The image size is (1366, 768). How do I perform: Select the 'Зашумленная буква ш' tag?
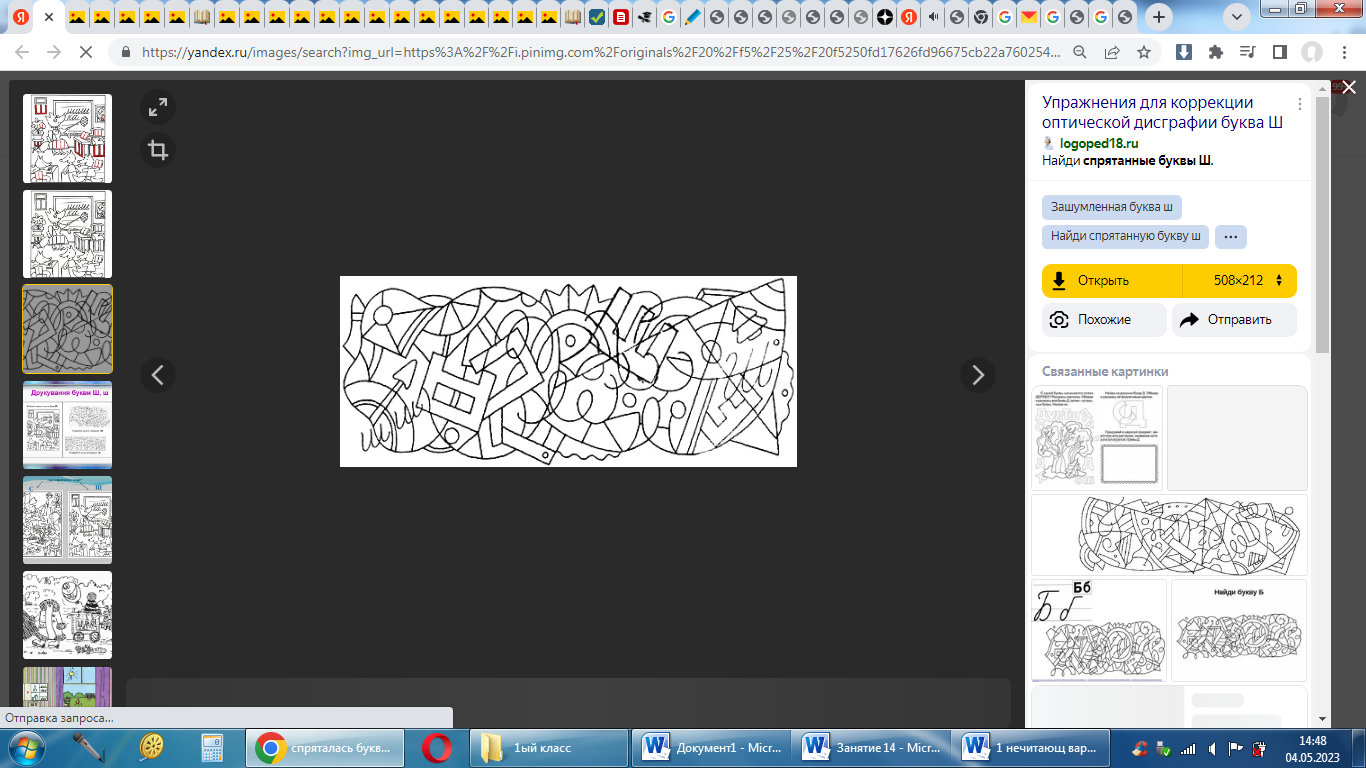(x=1111, y=207)
